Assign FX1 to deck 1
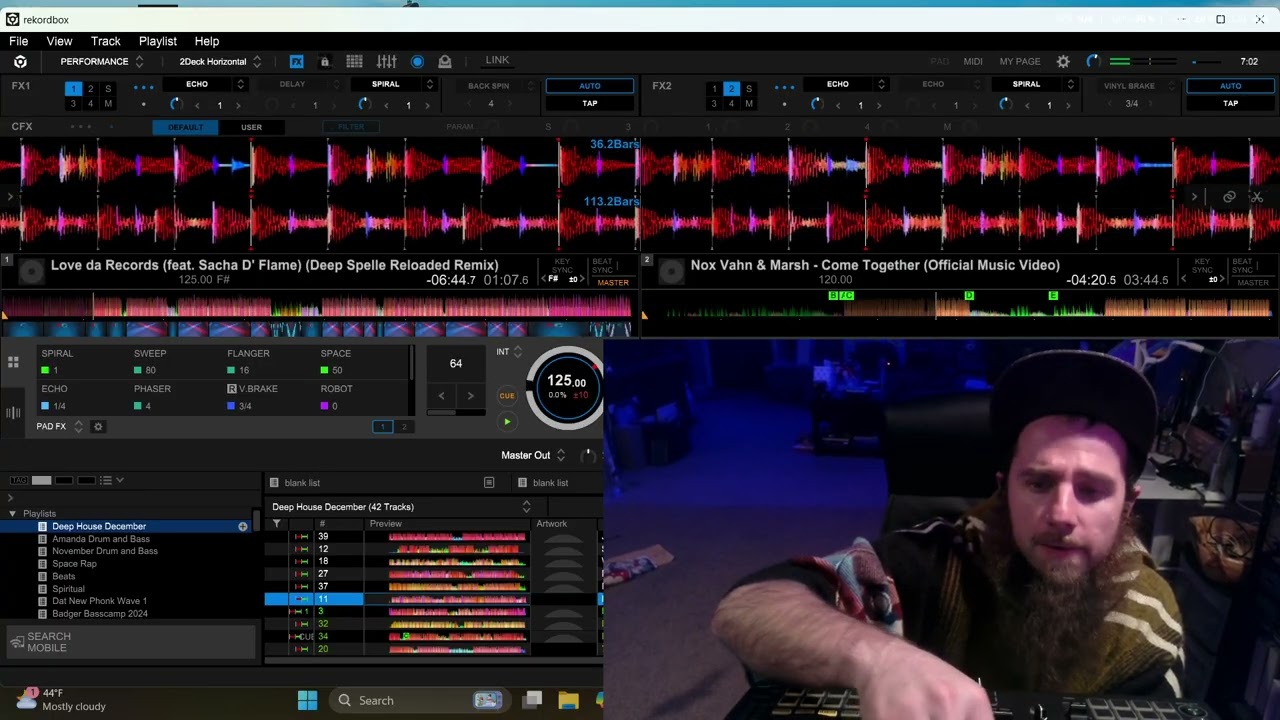The height and width of the screenshot is (720, 1280). click(x=73, y=89)
